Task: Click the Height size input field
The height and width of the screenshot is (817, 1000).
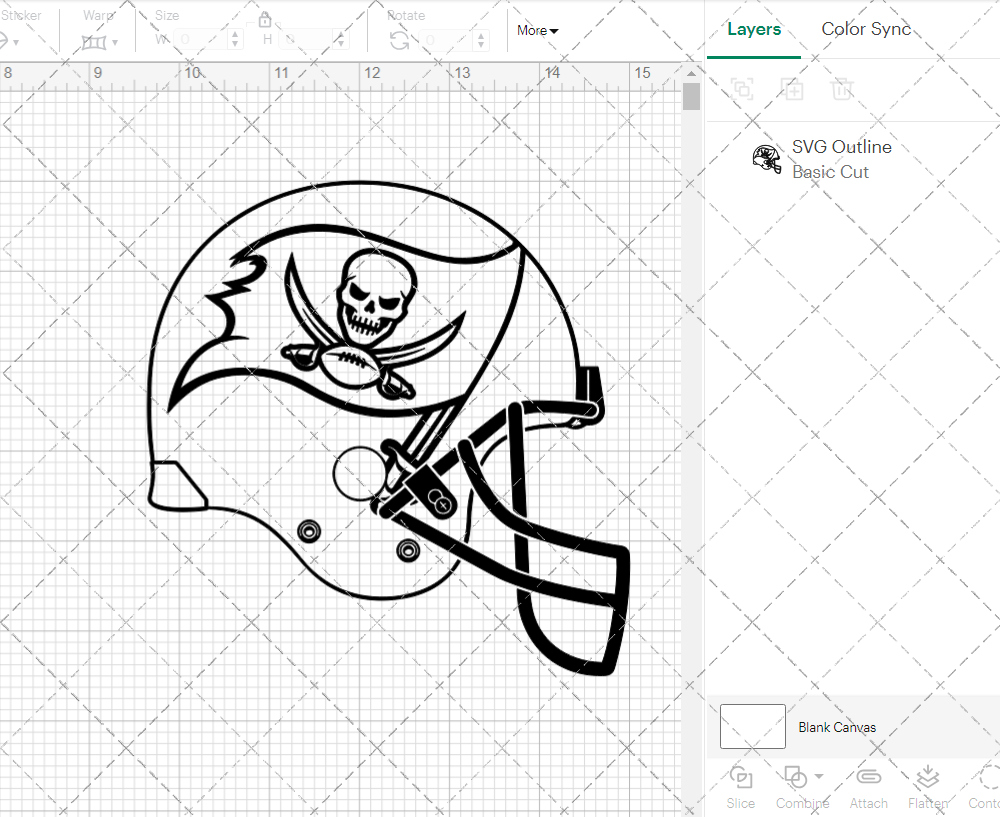Action: [307, 40]
